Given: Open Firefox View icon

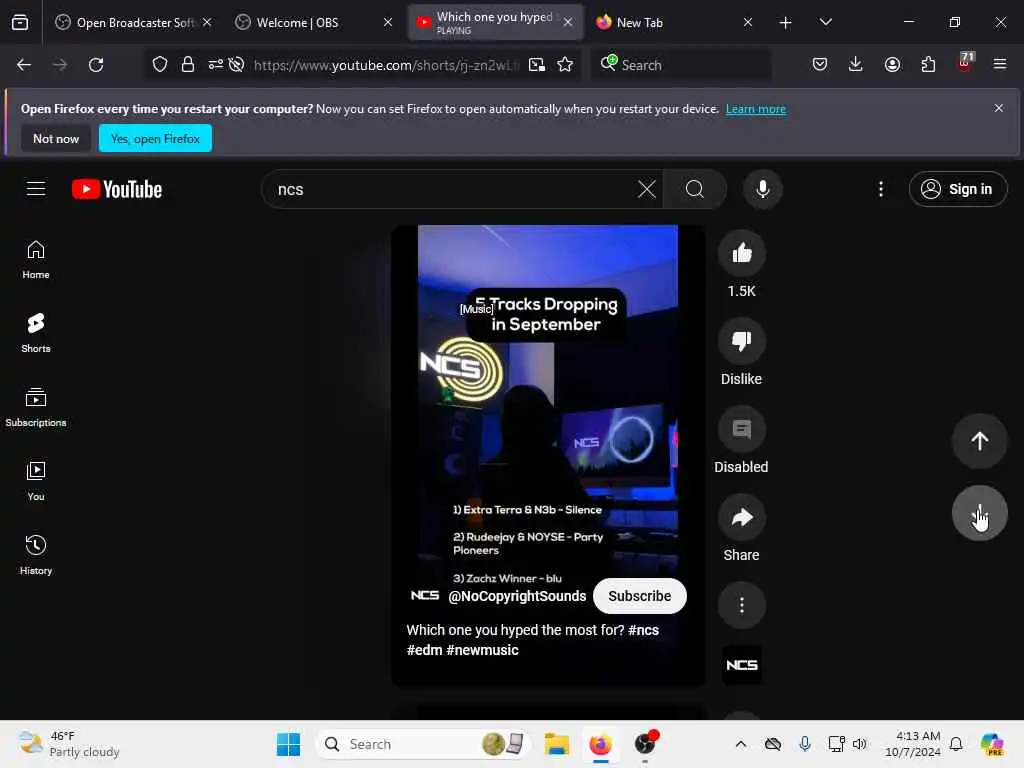Looking at the screenshot, I should (20, 22).
